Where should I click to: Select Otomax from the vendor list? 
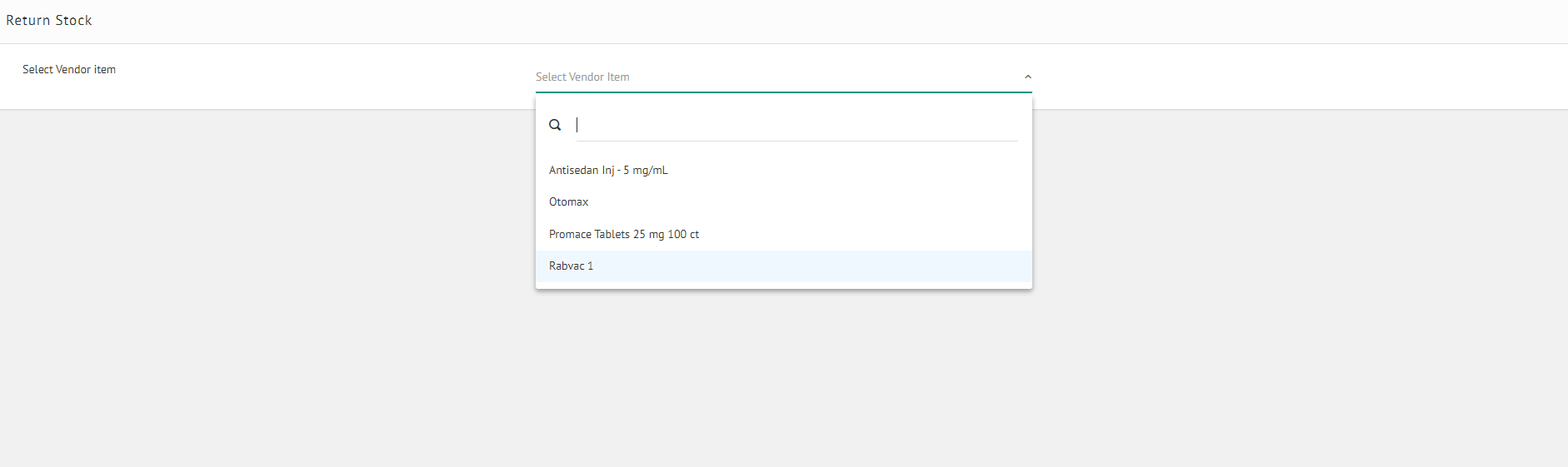pyautogui.click(x=784, y=202)
